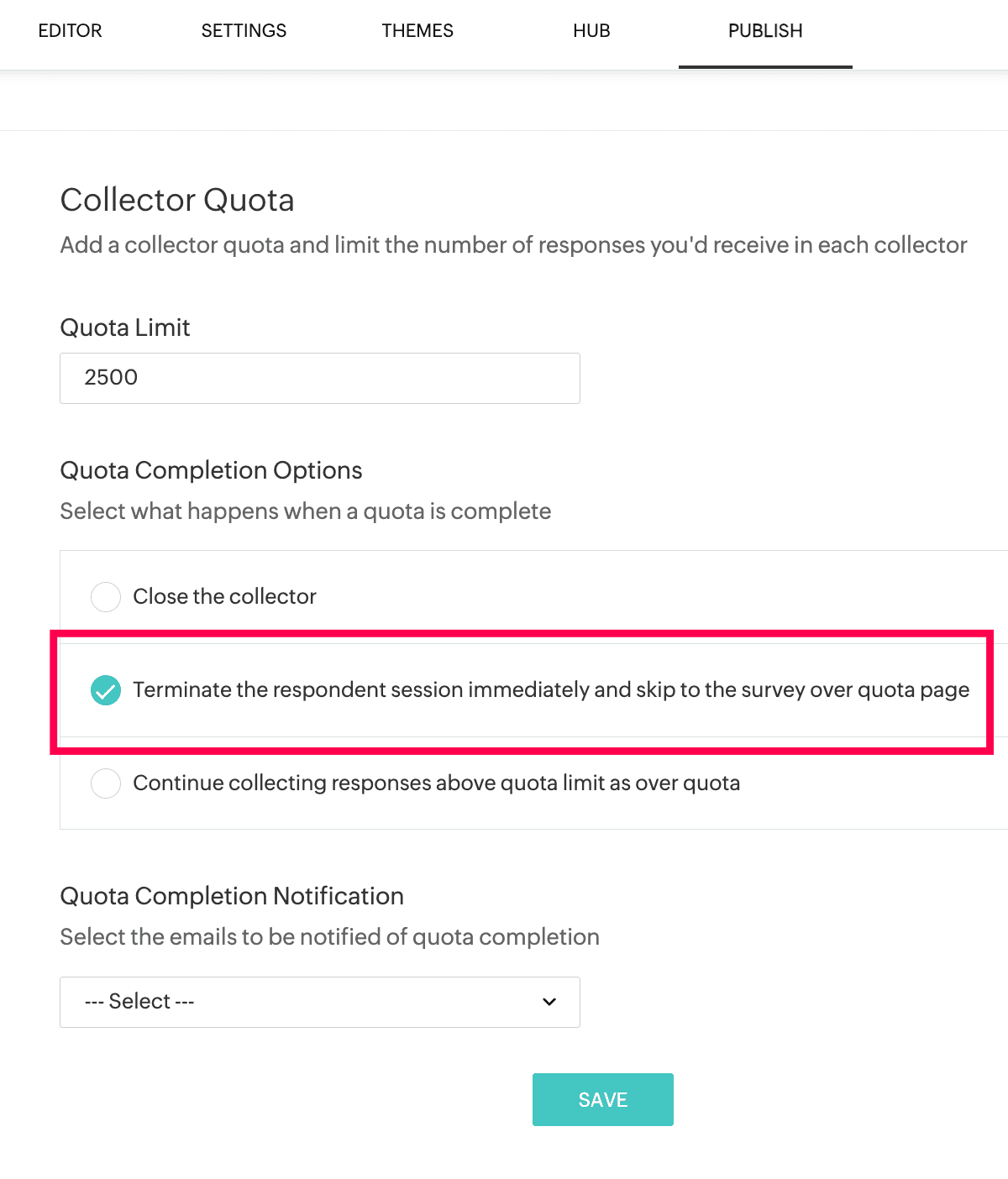1008x1179 pixels.
Task: Open the HUB tab
Action: 591,31
